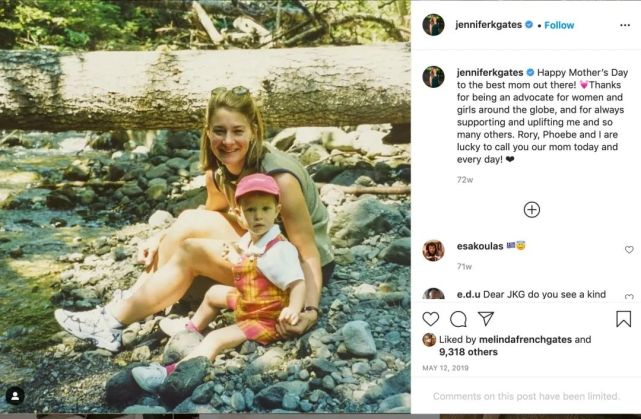Click the mother and child photo
Viewport: 641px width, 419px height.
pyautogui.click(x=205, y=209)
